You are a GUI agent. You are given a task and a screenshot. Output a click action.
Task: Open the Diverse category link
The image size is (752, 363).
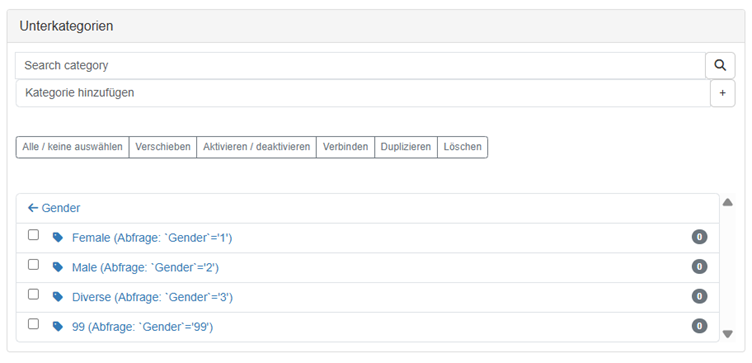click(x=152, y=297)
